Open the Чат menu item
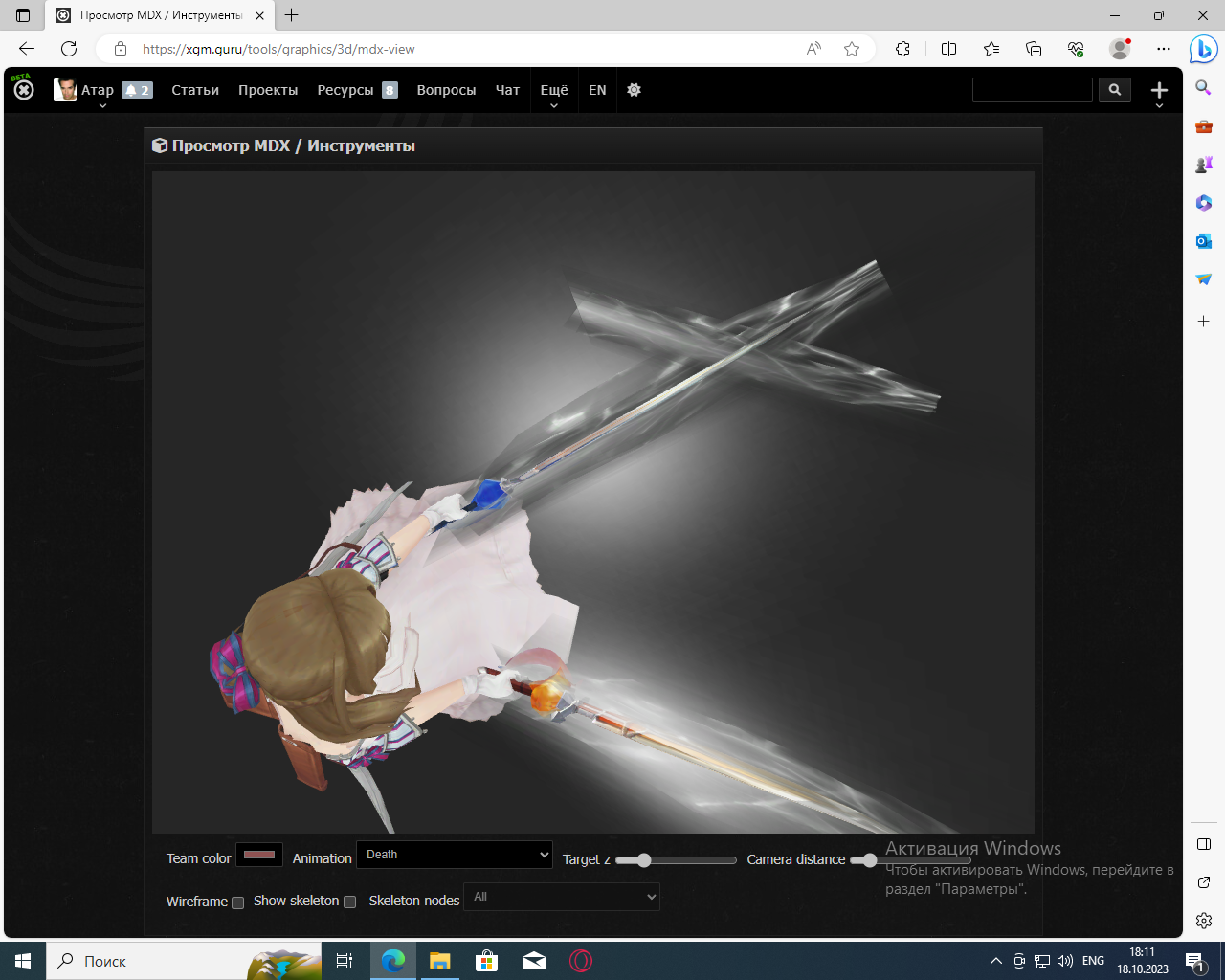 (507, 90)
